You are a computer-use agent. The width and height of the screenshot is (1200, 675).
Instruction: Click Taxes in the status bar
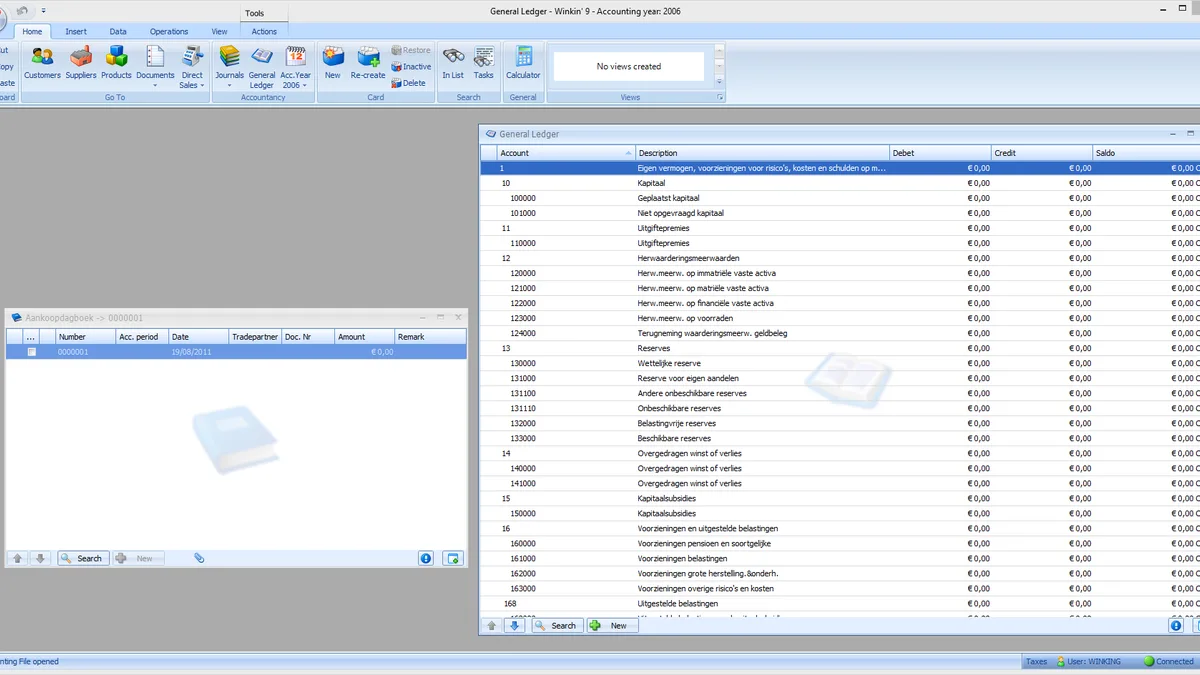coord(1036,661)
